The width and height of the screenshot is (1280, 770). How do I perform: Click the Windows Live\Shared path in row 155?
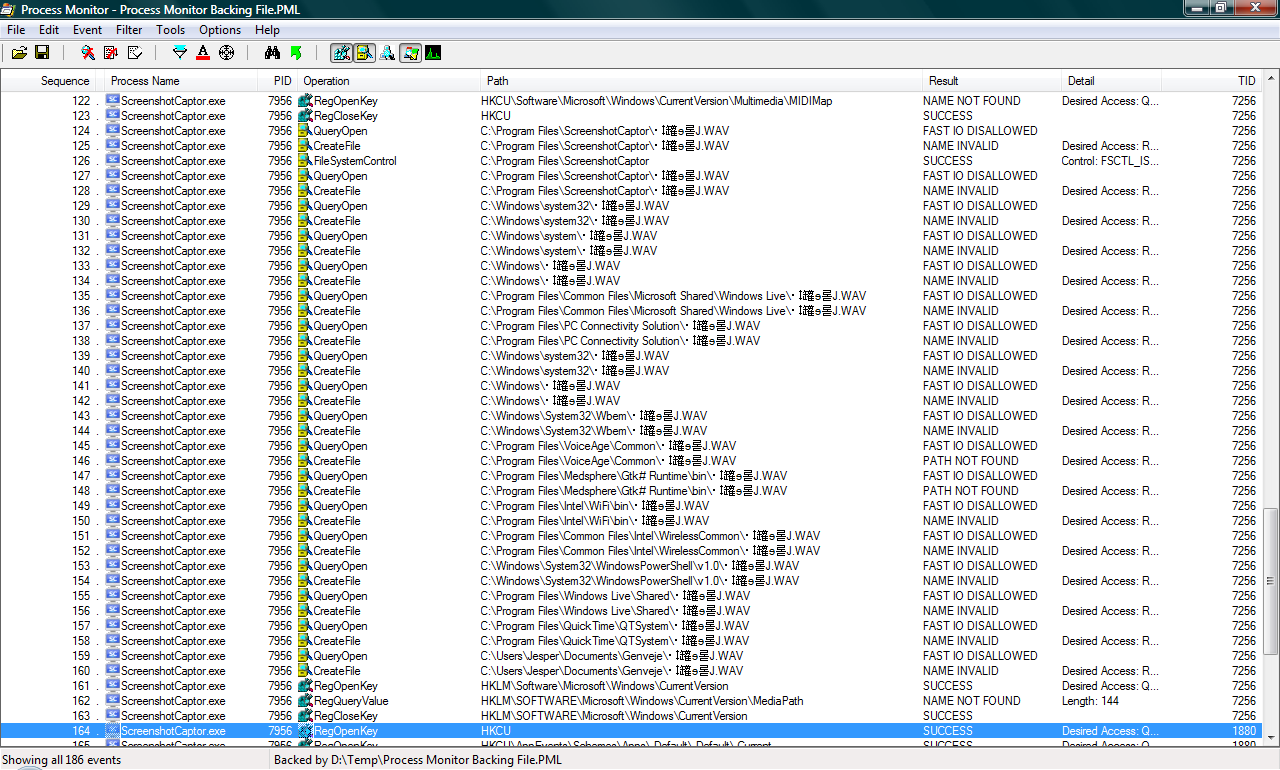coord(616,596)
